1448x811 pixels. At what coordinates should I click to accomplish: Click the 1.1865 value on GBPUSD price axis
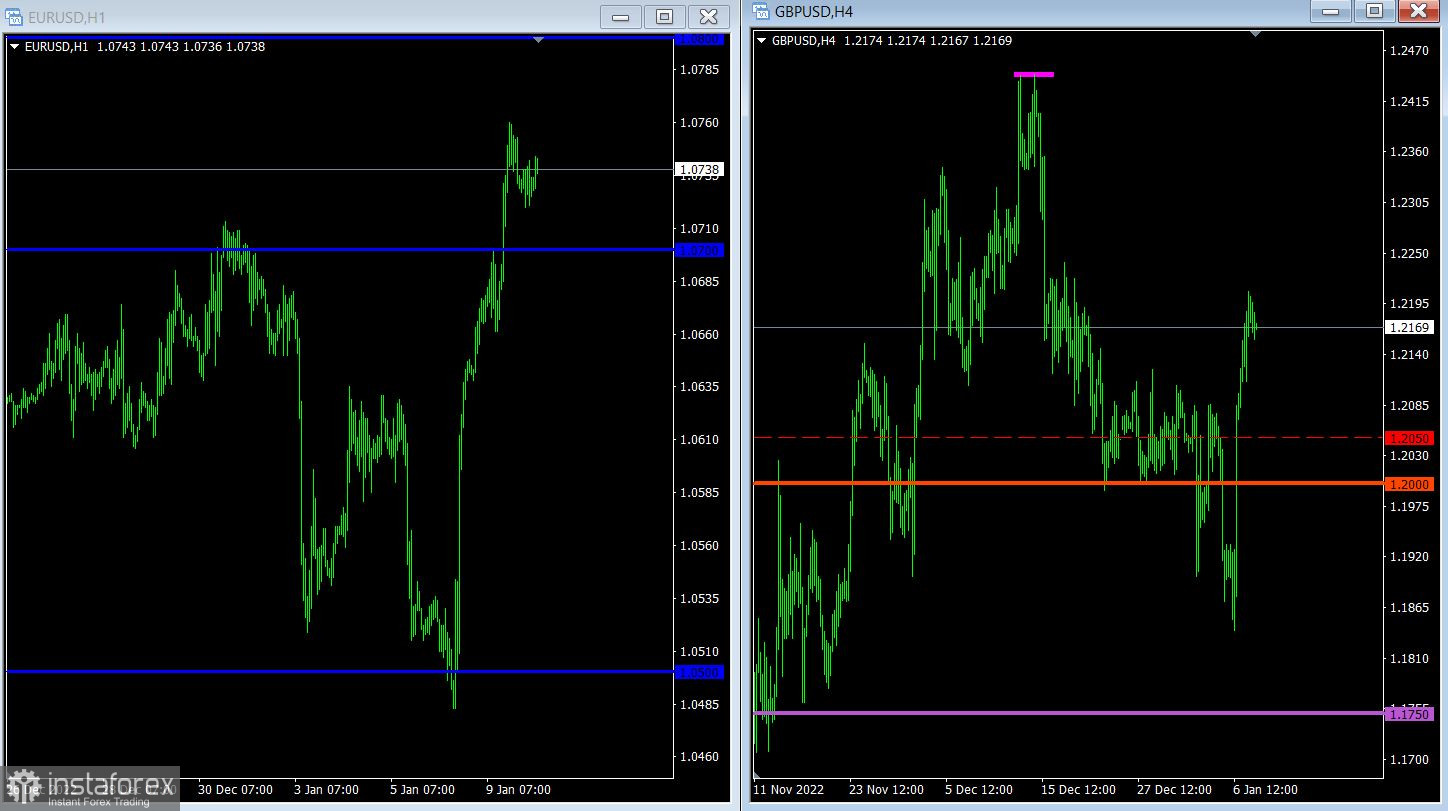click(x=1410, y=608)
